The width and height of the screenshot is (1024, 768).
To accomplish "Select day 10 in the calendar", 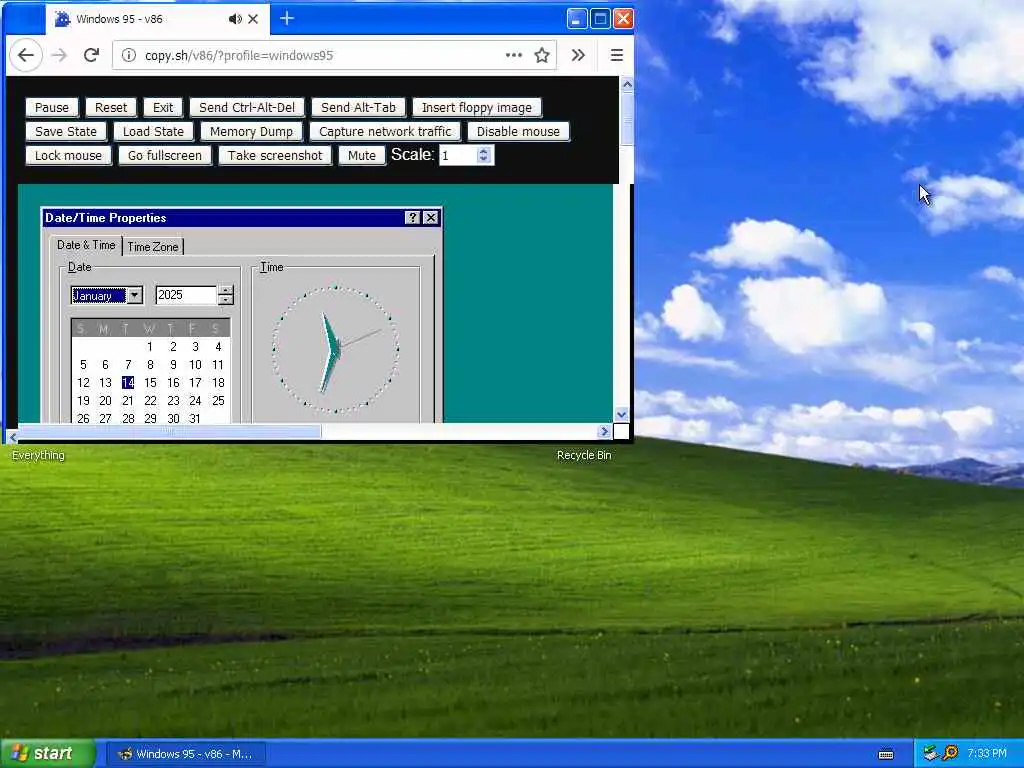I will pyautogui.click(x=195, y=364).
